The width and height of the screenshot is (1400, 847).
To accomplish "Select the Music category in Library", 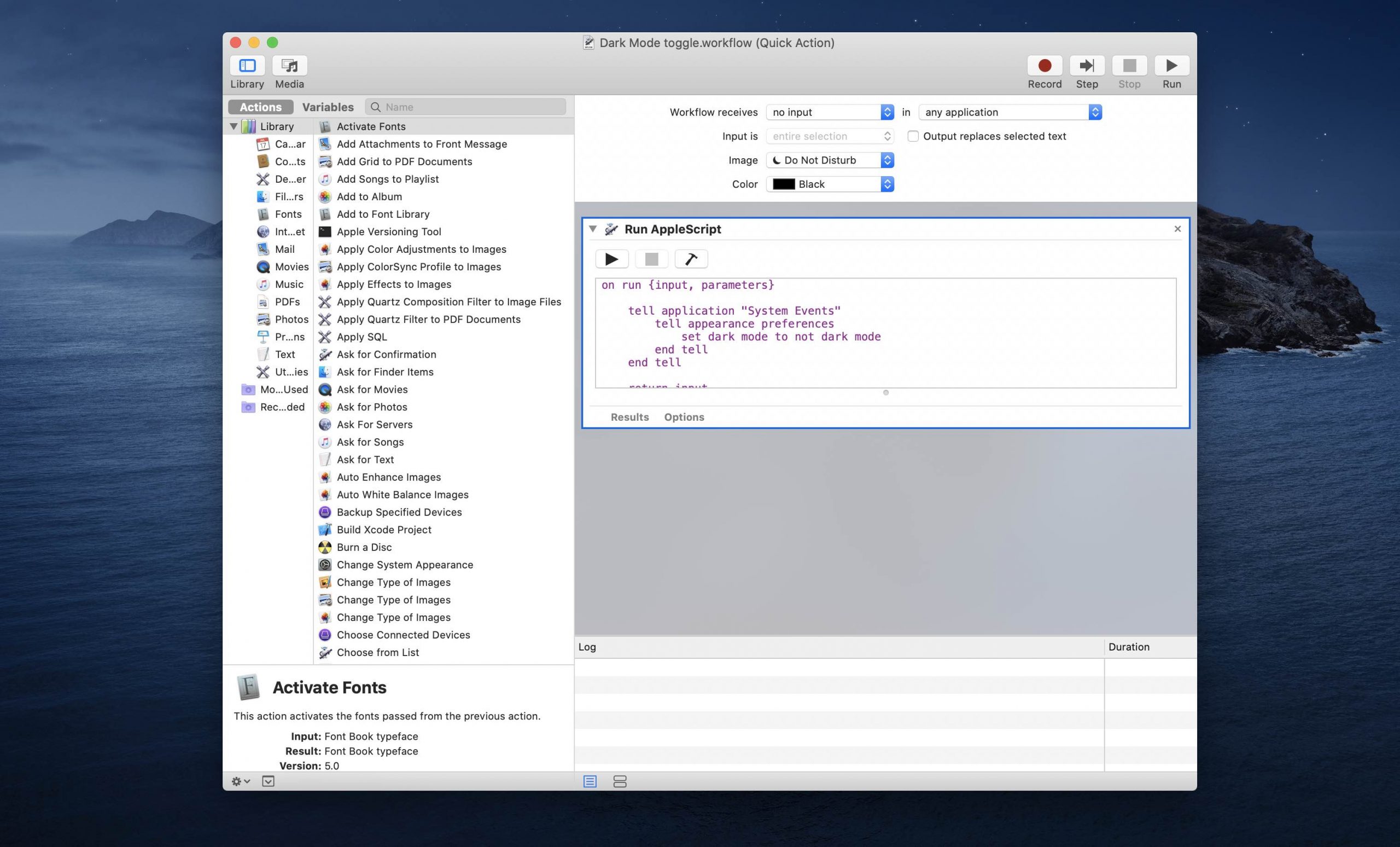I will (x=281, y=284).
